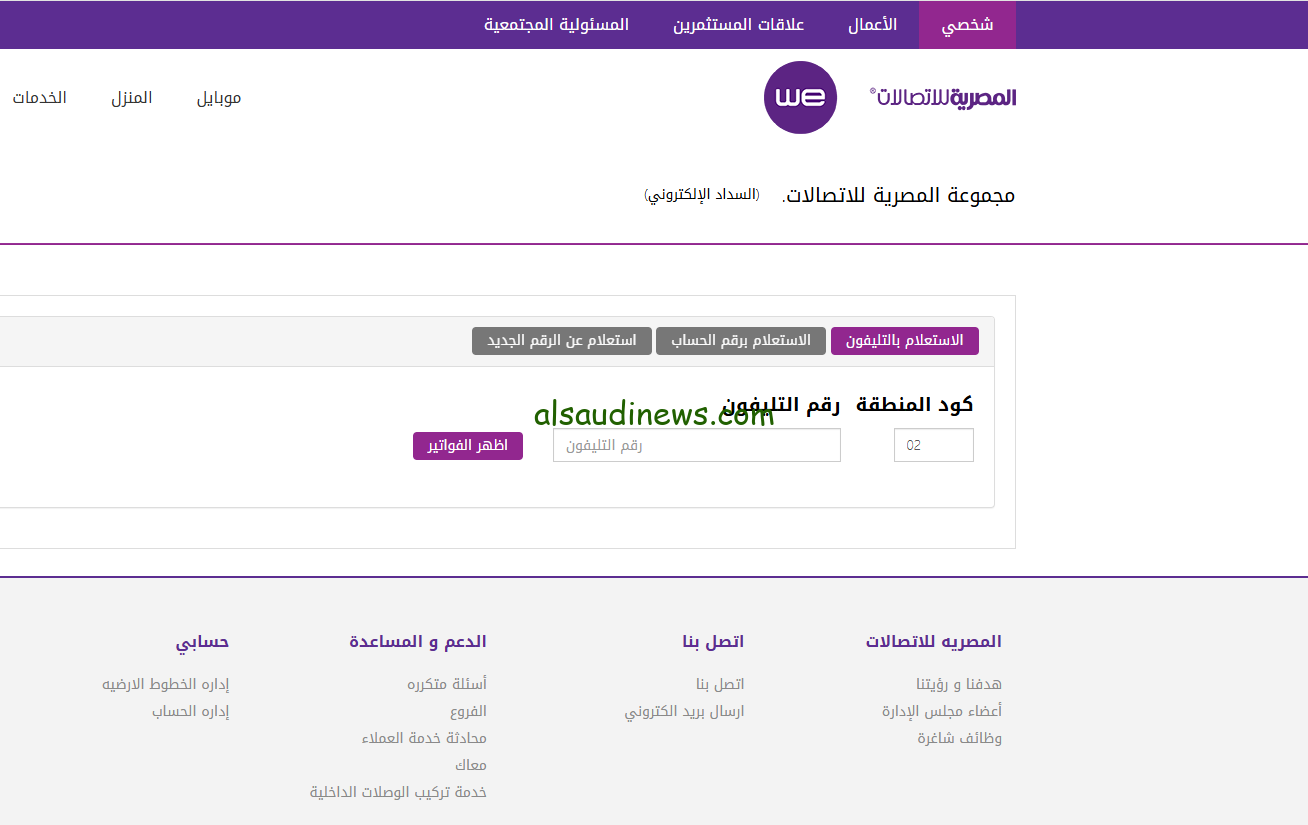Open إداره الحساب footer link

pos(191,711)
